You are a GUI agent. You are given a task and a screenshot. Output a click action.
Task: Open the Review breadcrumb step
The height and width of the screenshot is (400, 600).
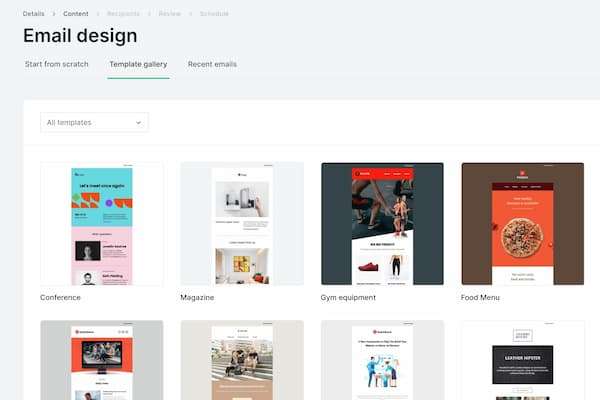(x=170, y=14)
